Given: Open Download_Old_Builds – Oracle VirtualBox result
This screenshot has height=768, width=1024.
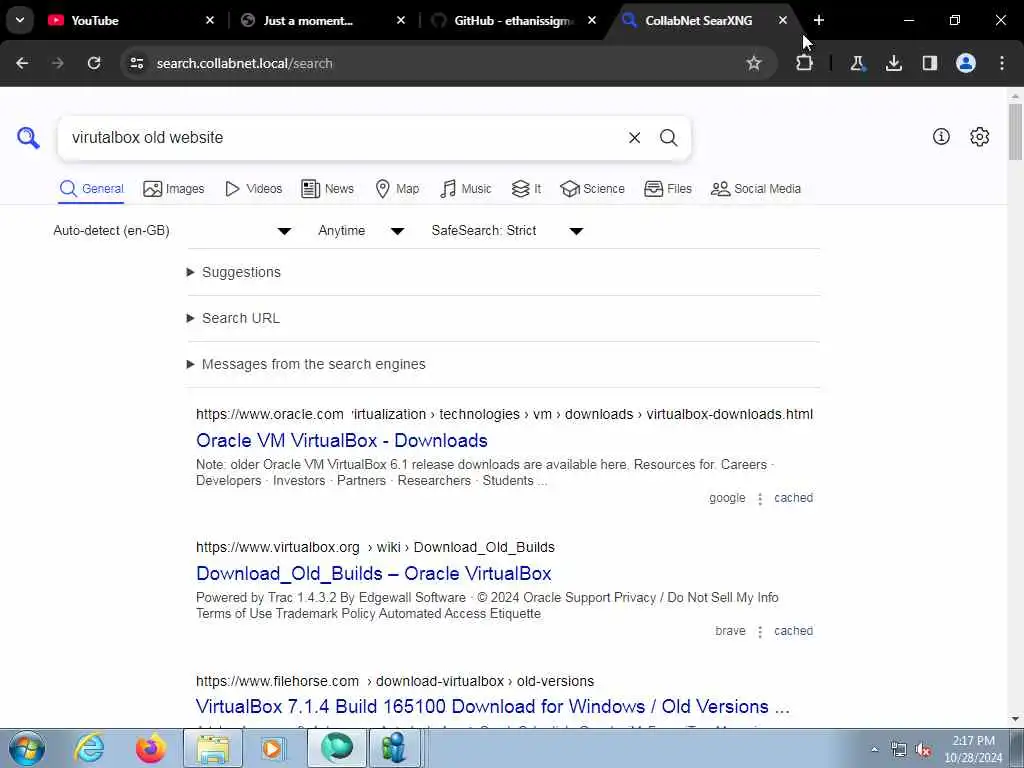Looking at the screenshot, I should [374, 573].
